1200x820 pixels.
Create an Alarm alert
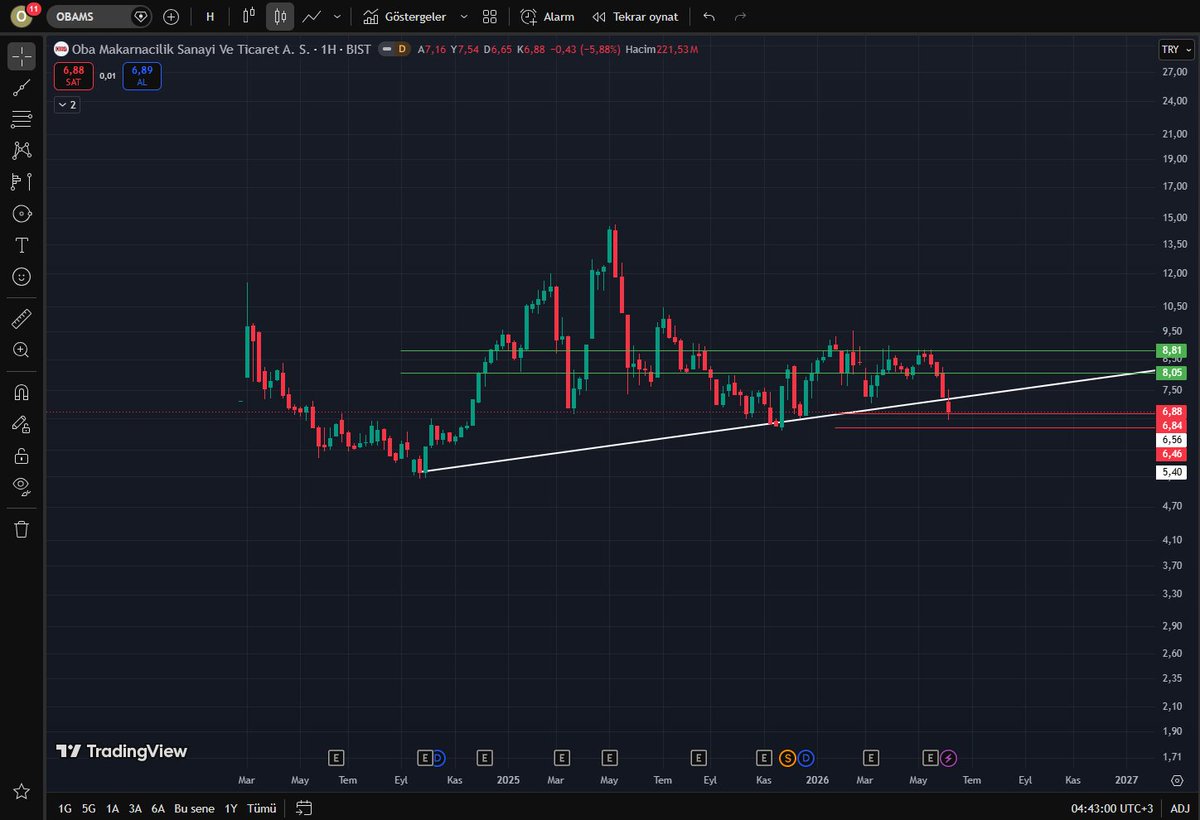tap(547, 17)
